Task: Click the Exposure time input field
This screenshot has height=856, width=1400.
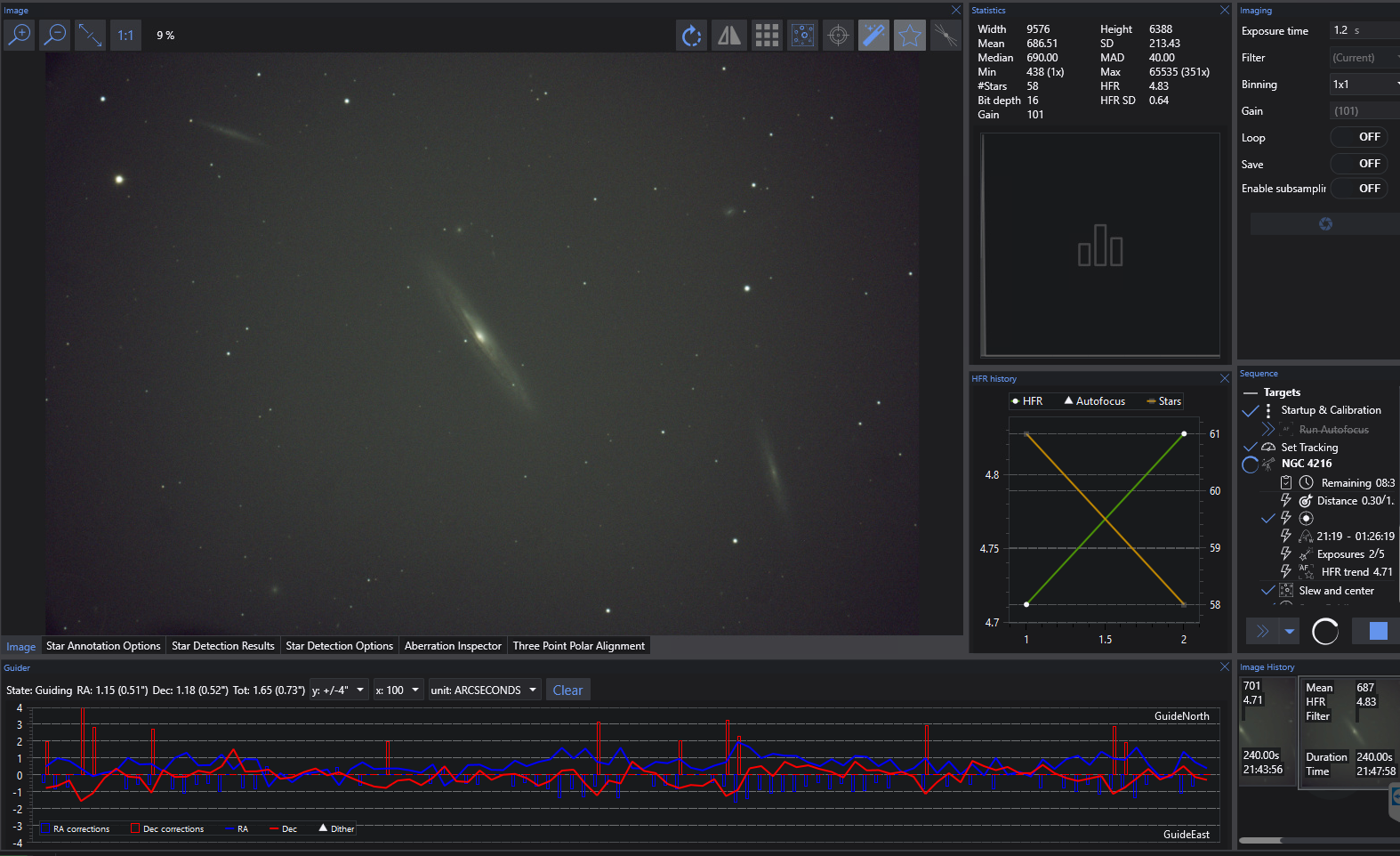Action: pyautogui.click(x=1364, y=30)
